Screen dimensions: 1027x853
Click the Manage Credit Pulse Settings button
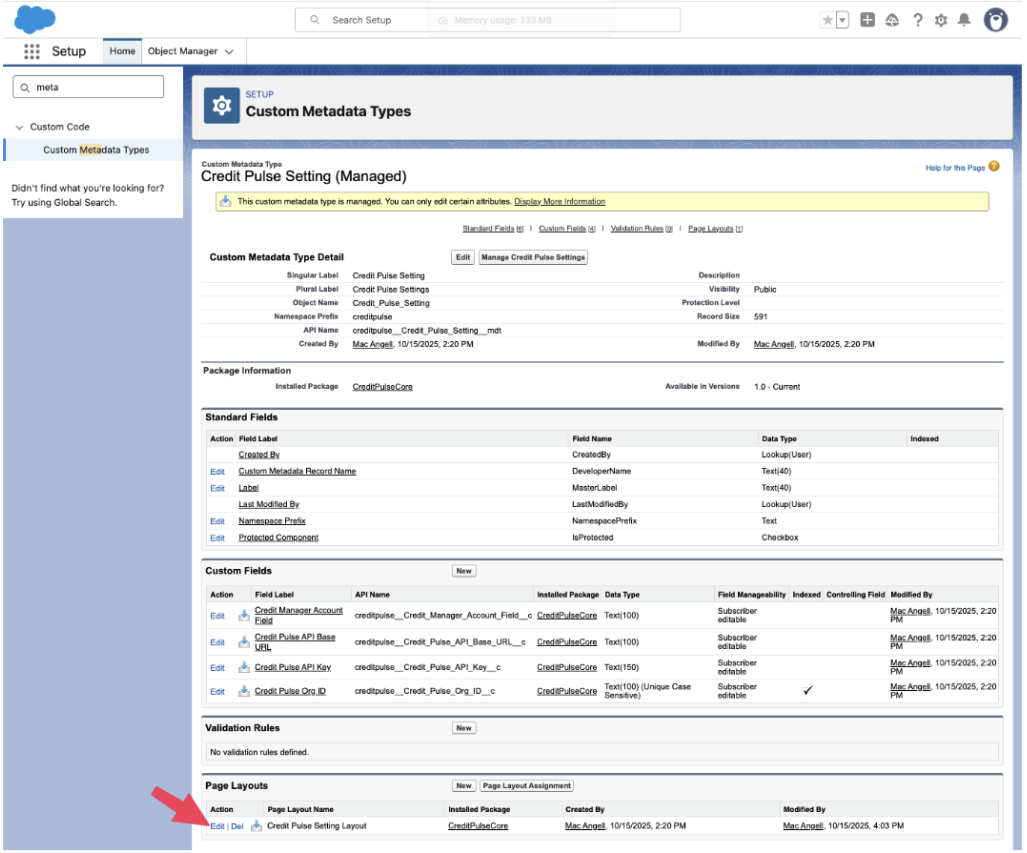[533, 257]
